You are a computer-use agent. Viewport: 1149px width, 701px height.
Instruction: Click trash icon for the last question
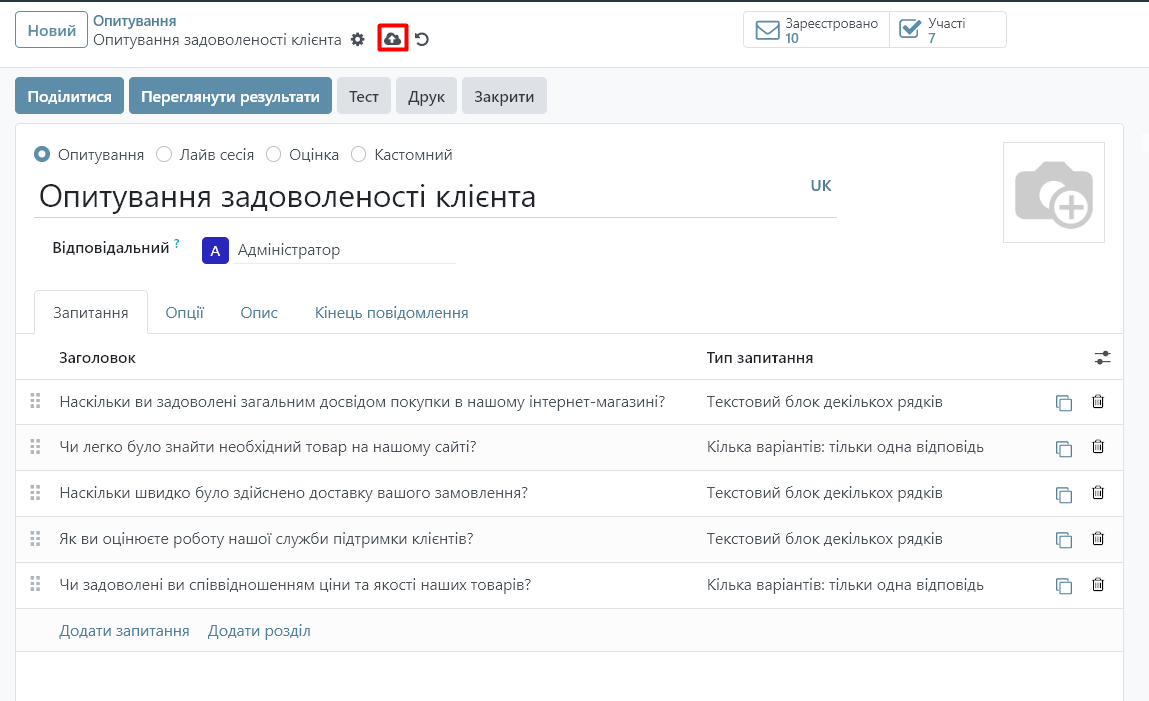click(1097, 585)
